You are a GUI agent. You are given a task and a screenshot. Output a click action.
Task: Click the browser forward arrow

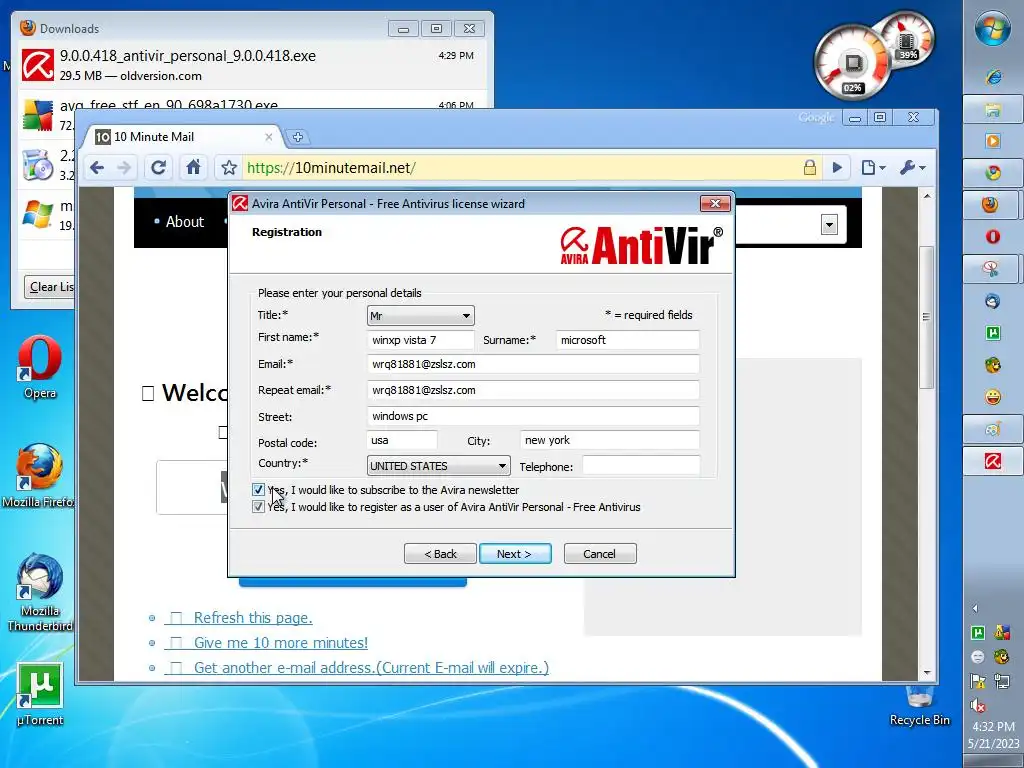[124, 168]
